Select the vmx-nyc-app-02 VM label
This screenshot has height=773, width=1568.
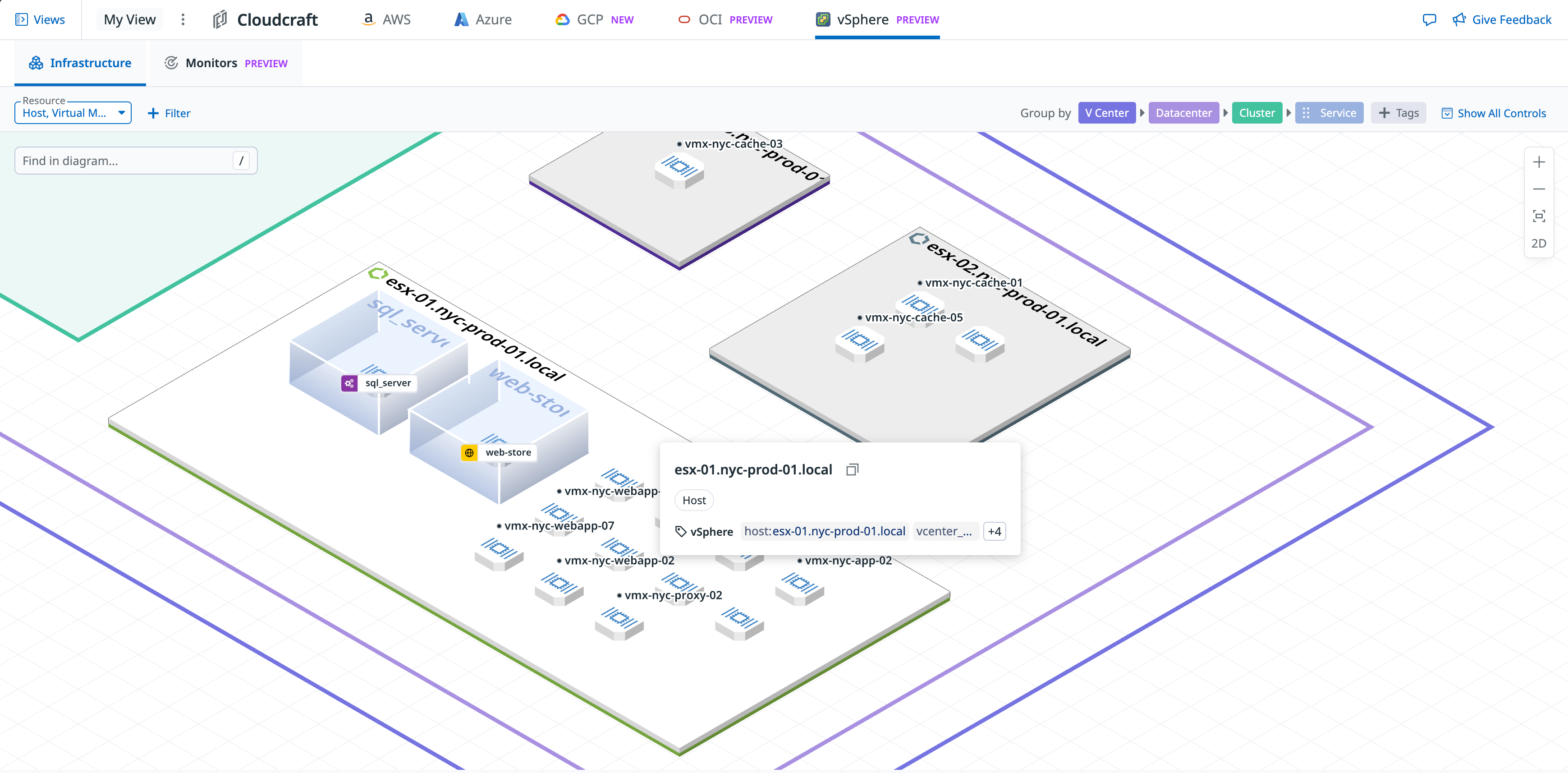click(848, 561)
